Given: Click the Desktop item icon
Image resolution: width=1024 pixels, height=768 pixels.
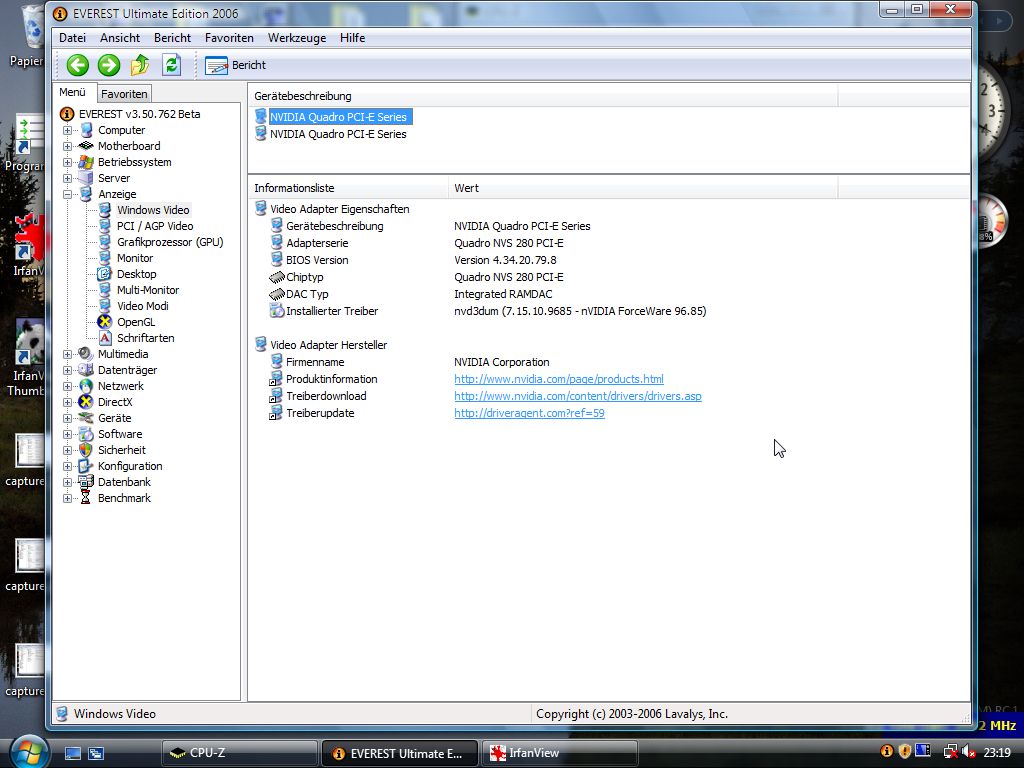Looking at the screenshot, I should pos(104,274).
